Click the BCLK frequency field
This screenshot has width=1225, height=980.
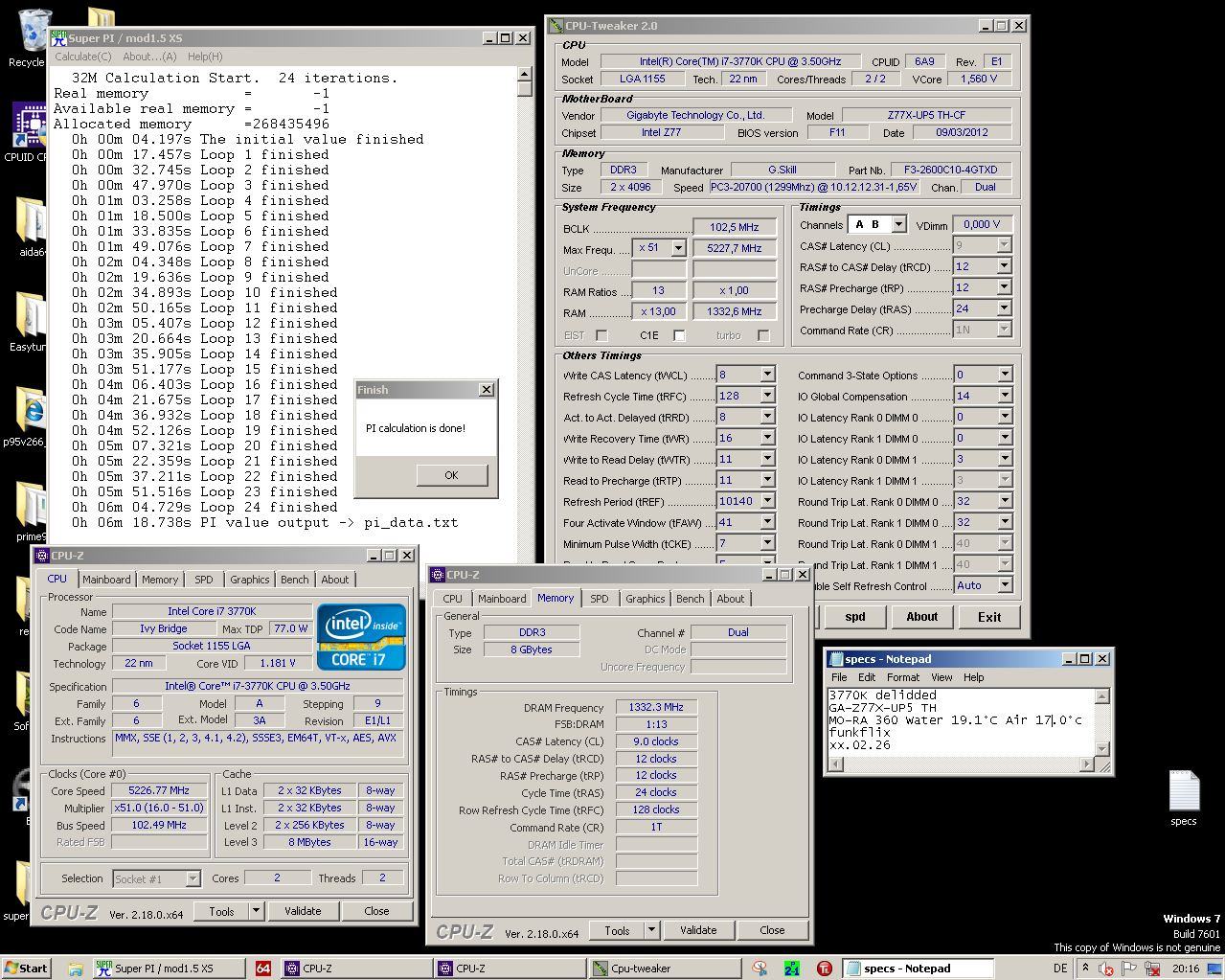point(734,227)
